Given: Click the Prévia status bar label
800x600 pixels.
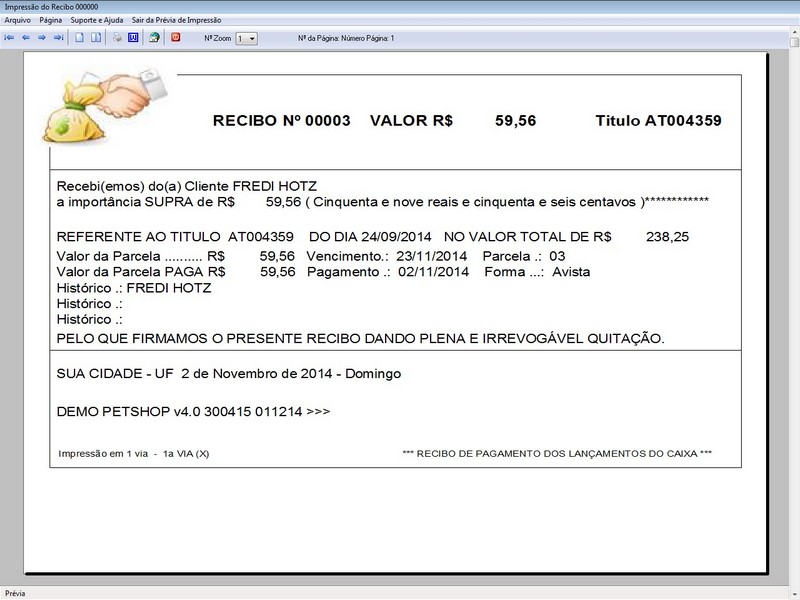Looking at the screenshot, I should click(x=15, y=591).
